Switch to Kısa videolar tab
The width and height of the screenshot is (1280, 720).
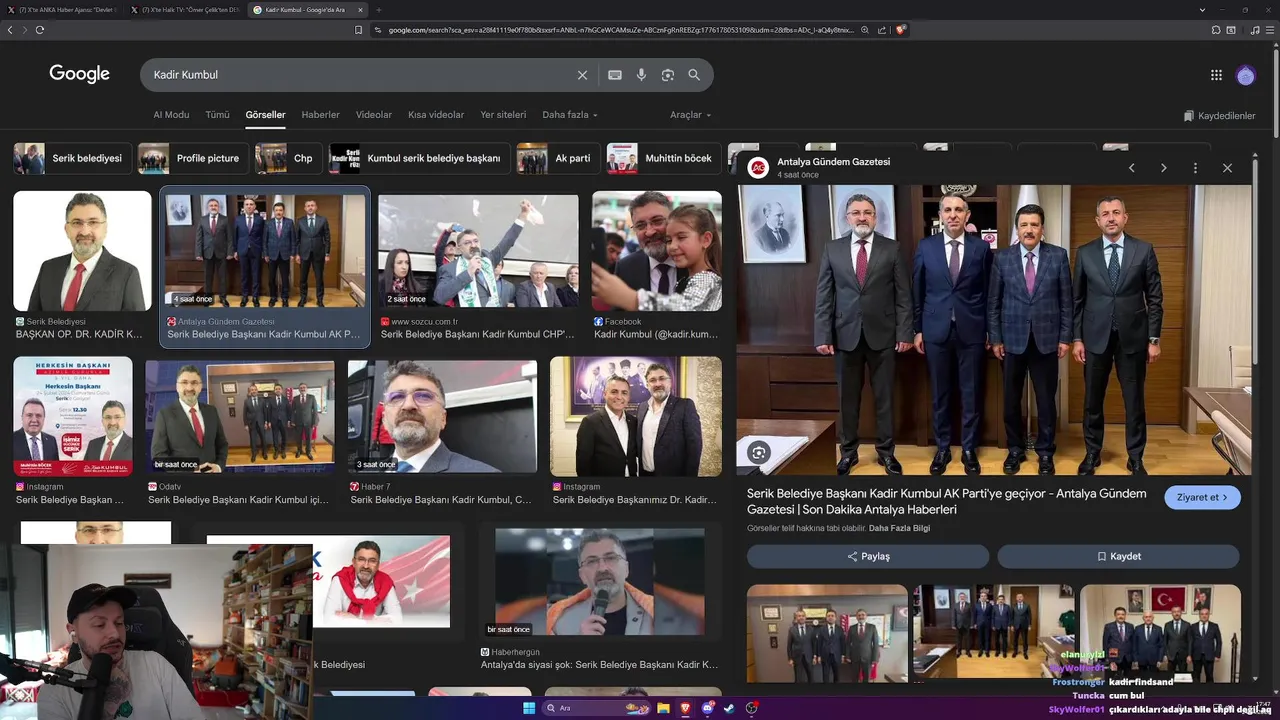click(x=436, y=115)
